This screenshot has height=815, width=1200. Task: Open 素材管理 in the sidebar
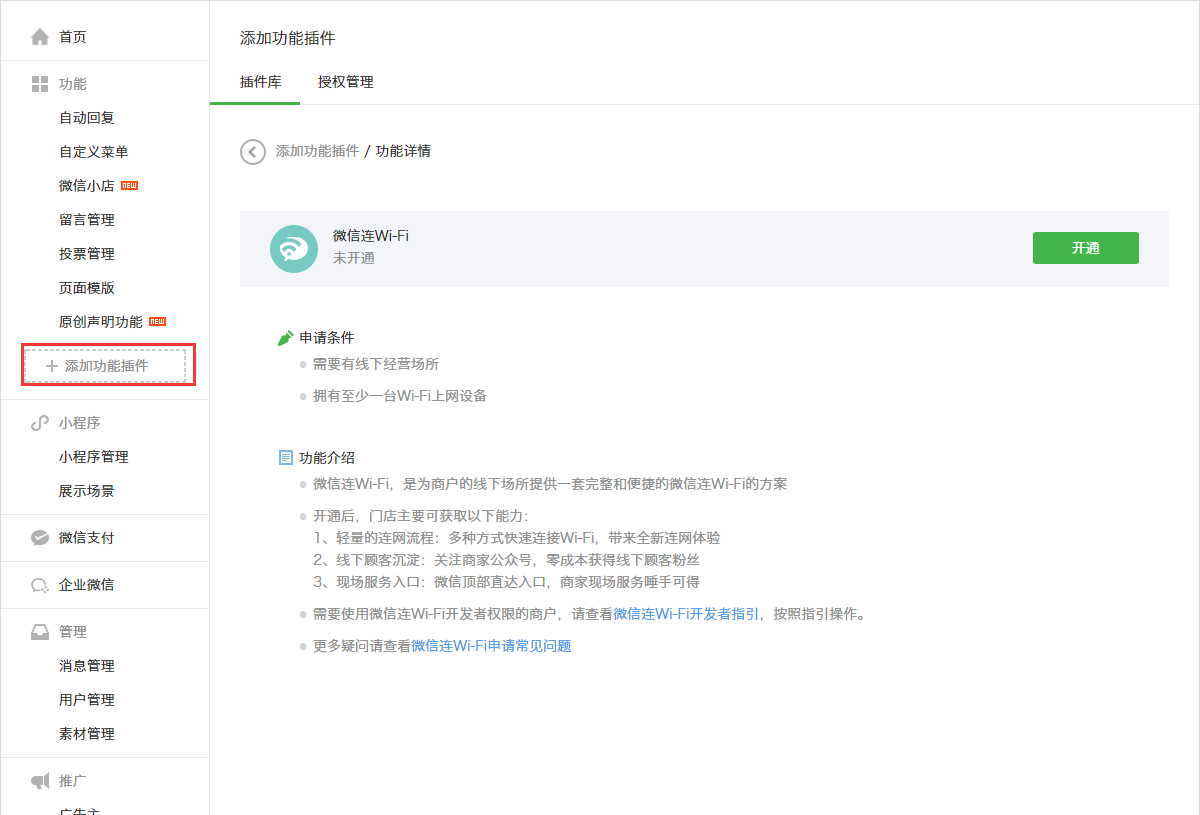(x=87, y=734)
